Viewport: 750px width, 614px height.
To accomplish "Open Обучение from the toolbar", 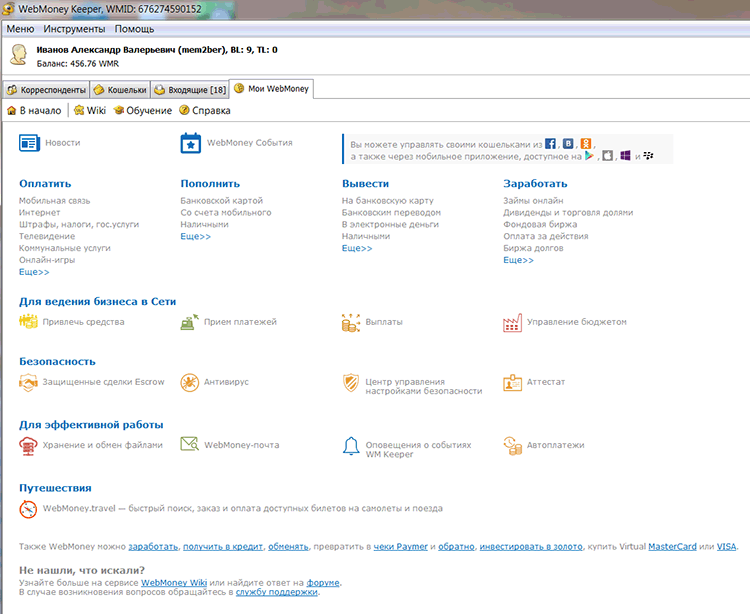I will click(x=143, y=110).
